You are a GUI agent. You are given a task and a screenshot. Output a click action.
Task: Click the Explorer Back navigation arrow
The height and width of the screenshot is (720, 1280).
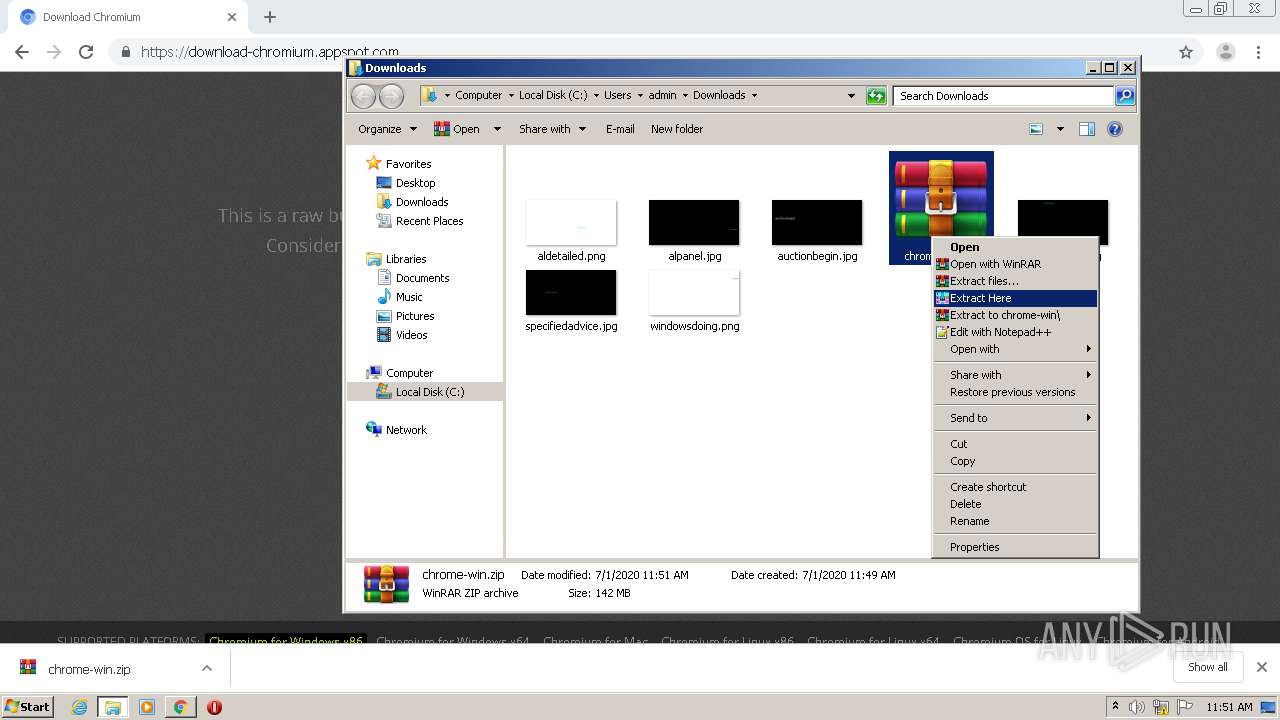(x=363, y=96)
